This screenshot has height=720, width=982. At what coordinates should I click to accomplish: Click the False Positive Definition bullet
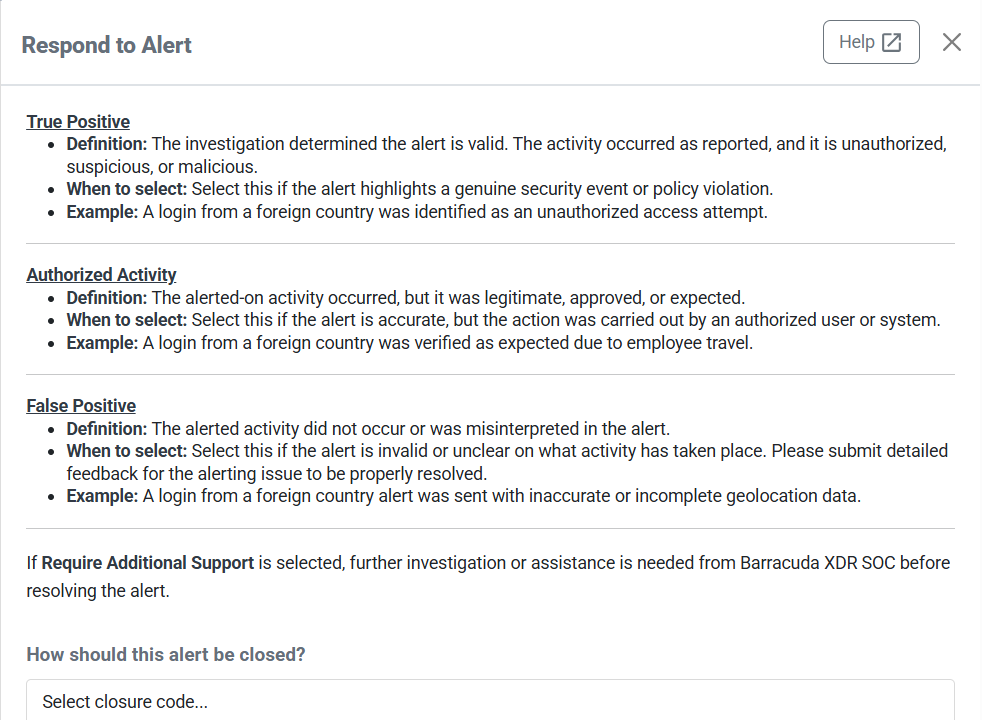coord(368,429)
